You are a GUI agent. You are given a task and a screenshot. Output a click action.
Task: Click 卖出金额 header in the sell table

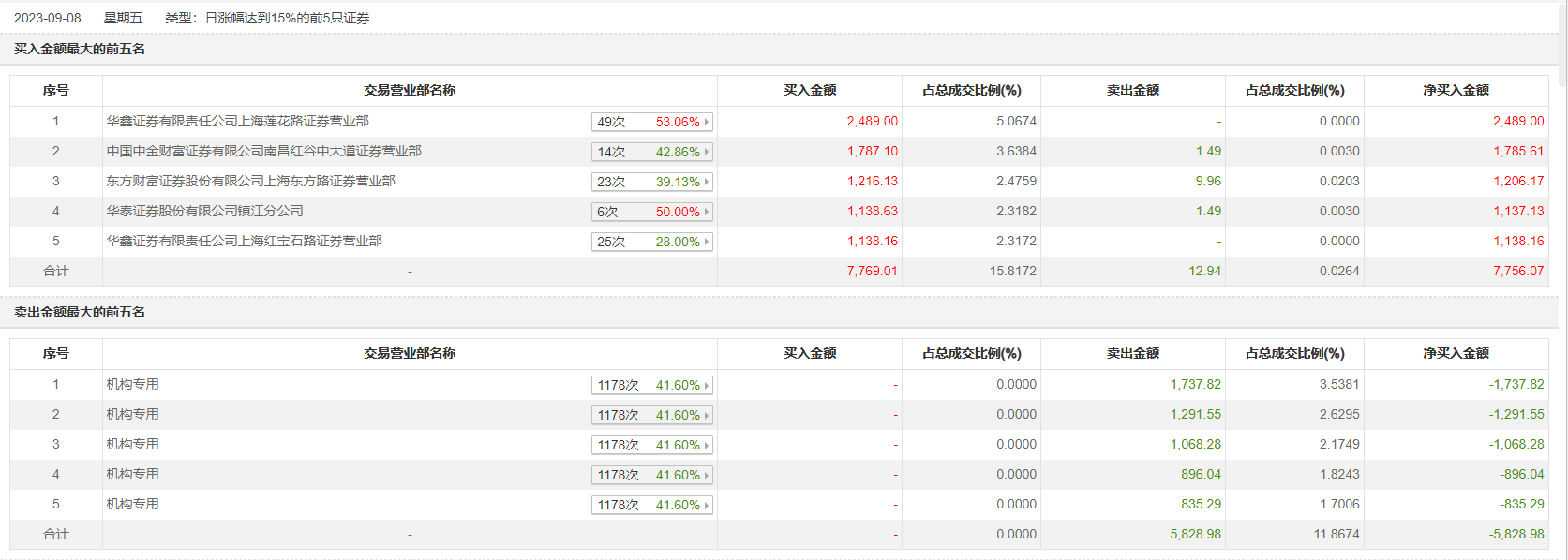(x=1132, y=353)
